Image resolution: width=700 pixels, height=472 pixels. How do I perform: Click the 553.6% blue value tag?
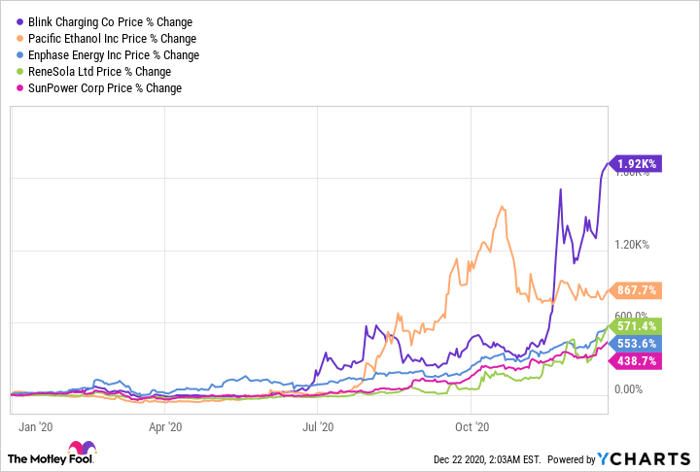pos(635,343)
